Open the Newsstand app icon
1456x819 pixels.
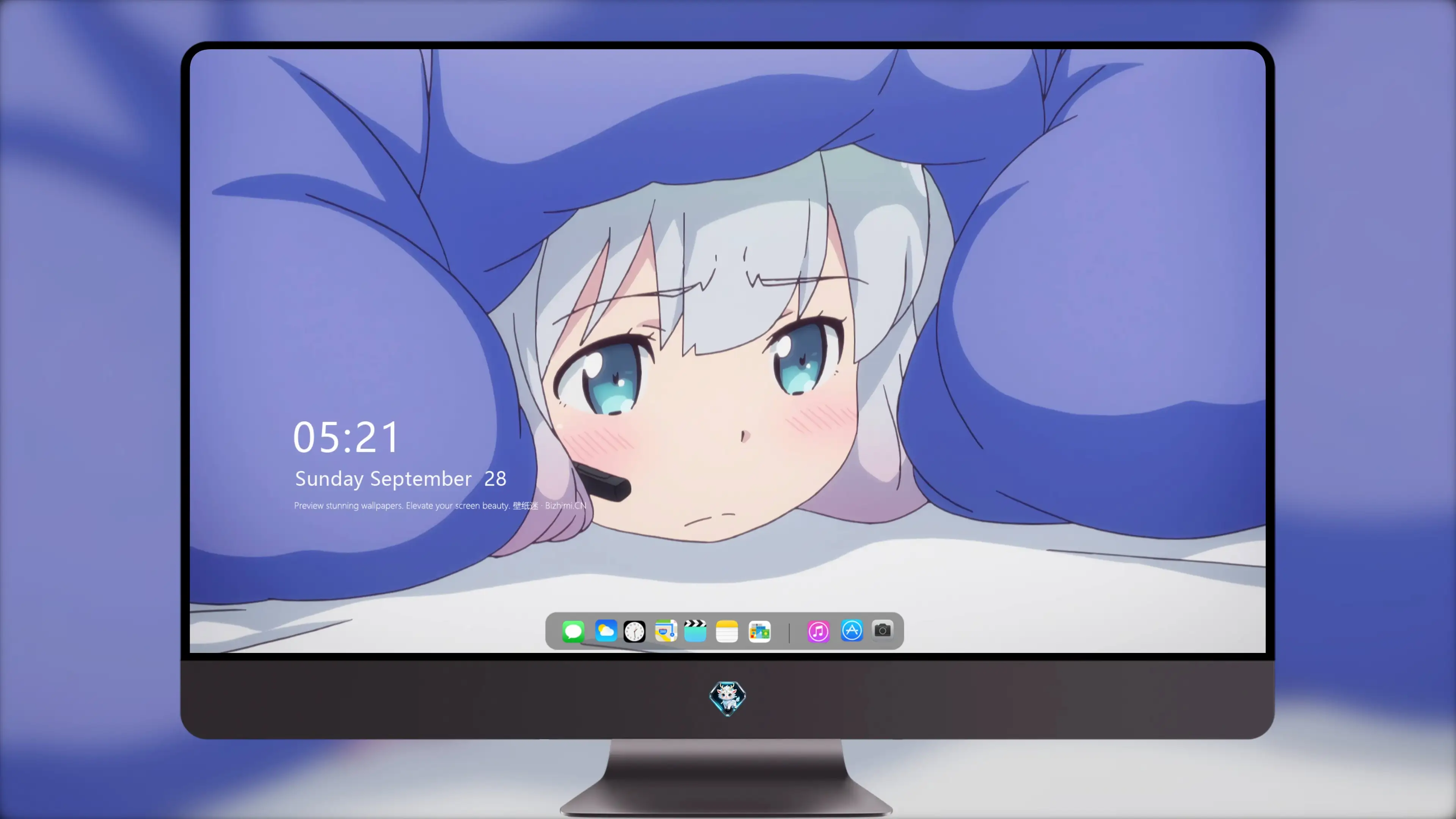click(x=759, y=631)
